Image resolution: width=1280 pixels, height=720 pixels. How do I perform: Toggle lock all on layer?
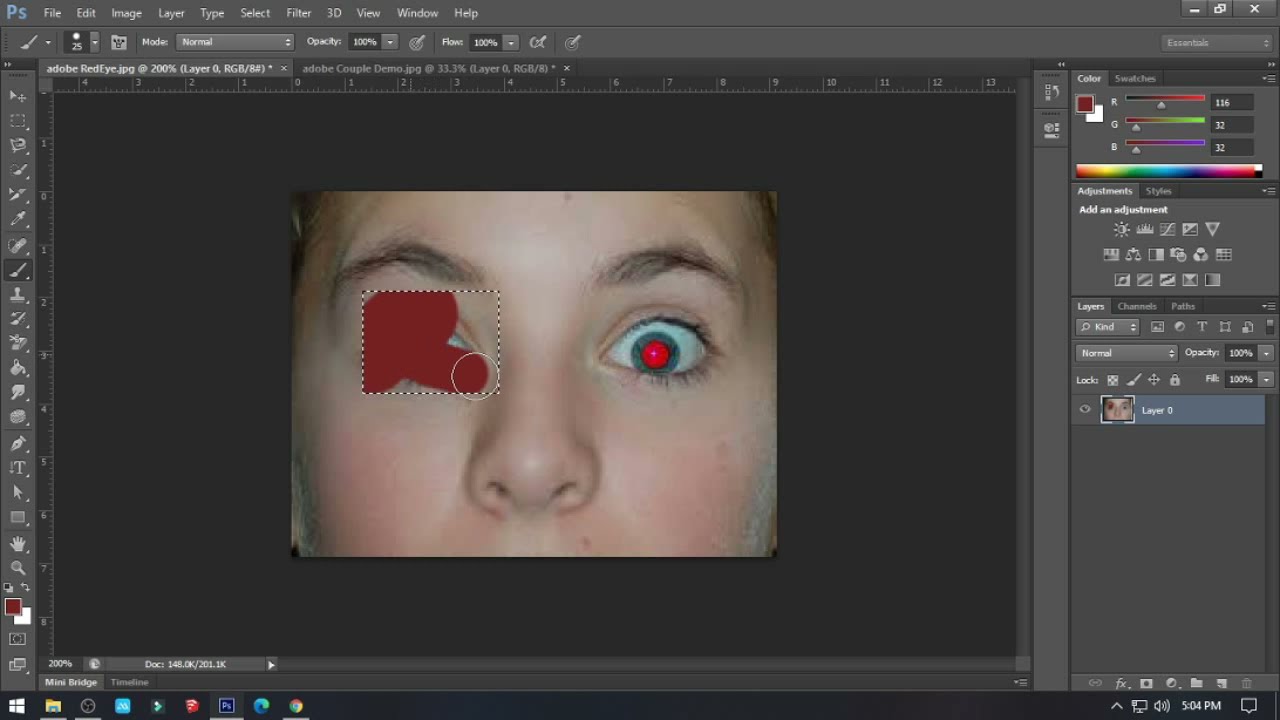[x=1175, y=380]
